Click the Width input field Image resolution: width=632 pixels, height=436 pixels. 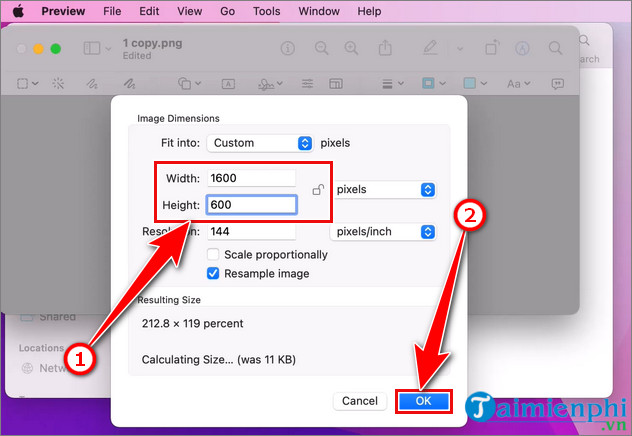(x=252, y=178)
